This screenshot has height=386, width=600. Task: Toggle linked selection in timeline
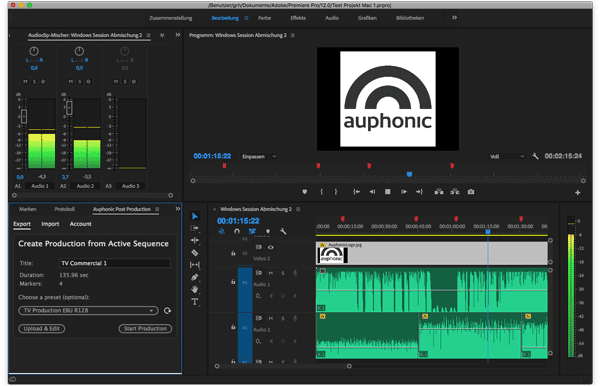tap(252, 231)
